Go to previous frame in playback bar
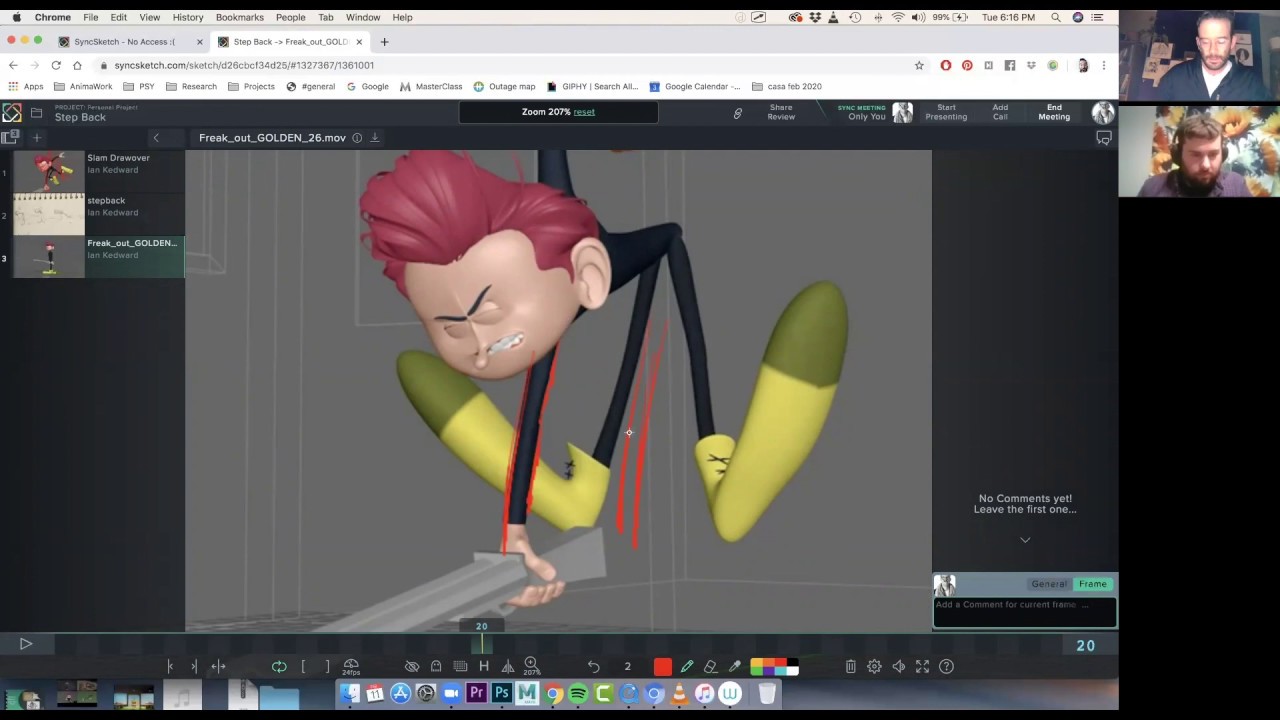Screen dimensions: 1280x720 pyautogui.click(x=170, y=666)
